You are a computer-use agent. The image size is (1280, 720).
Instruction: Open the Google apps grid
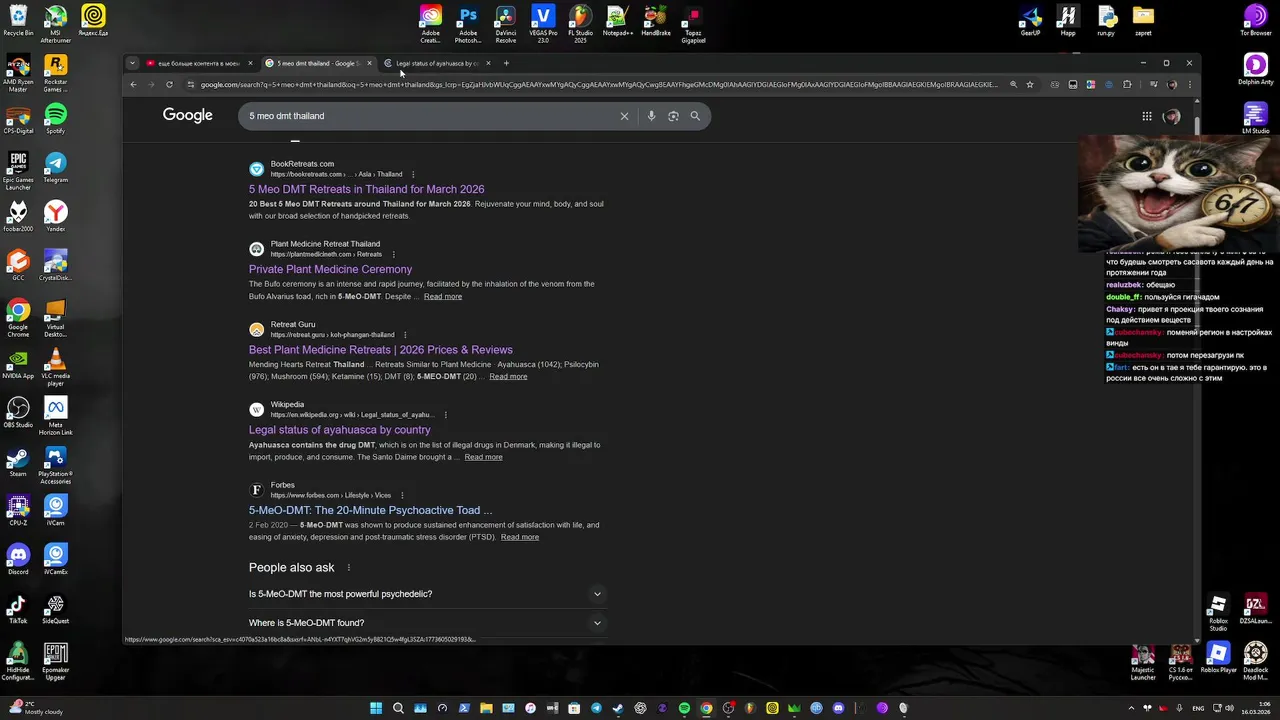click(1147, 116)
